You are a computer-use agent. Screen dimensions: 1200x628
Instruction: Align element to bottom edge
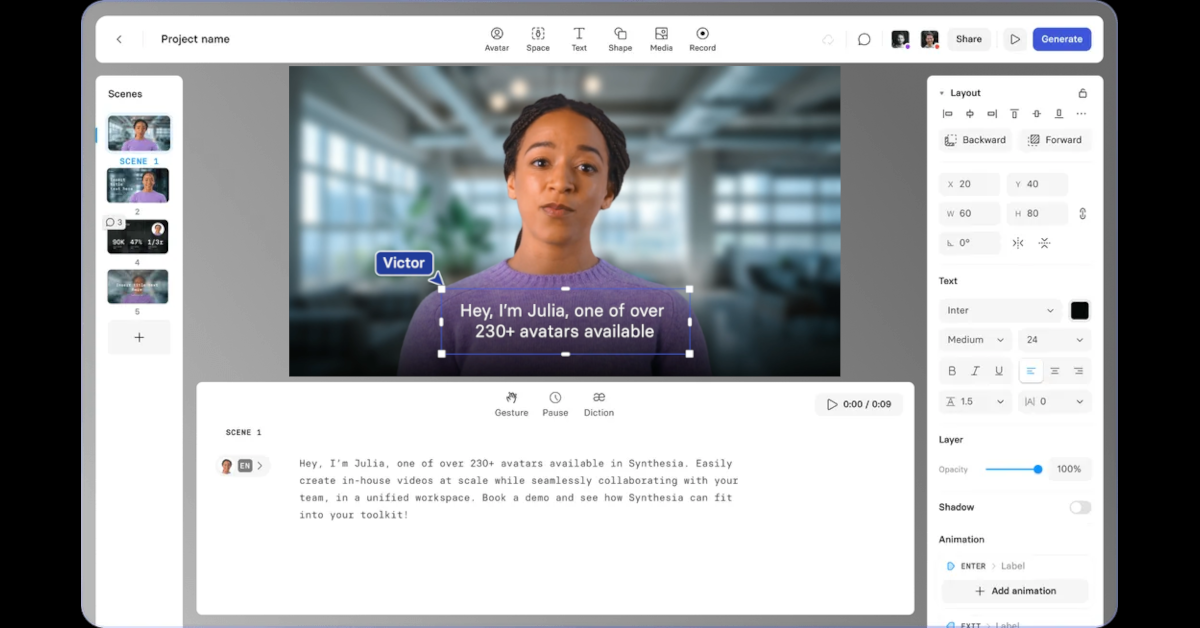point(1059,114)
